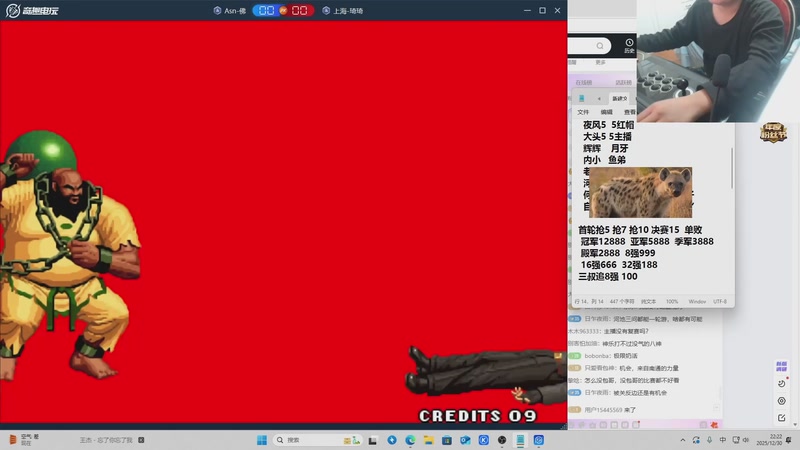Switch to the 活跃榜 tab
800x450 pixels.
tap(623, 82)
